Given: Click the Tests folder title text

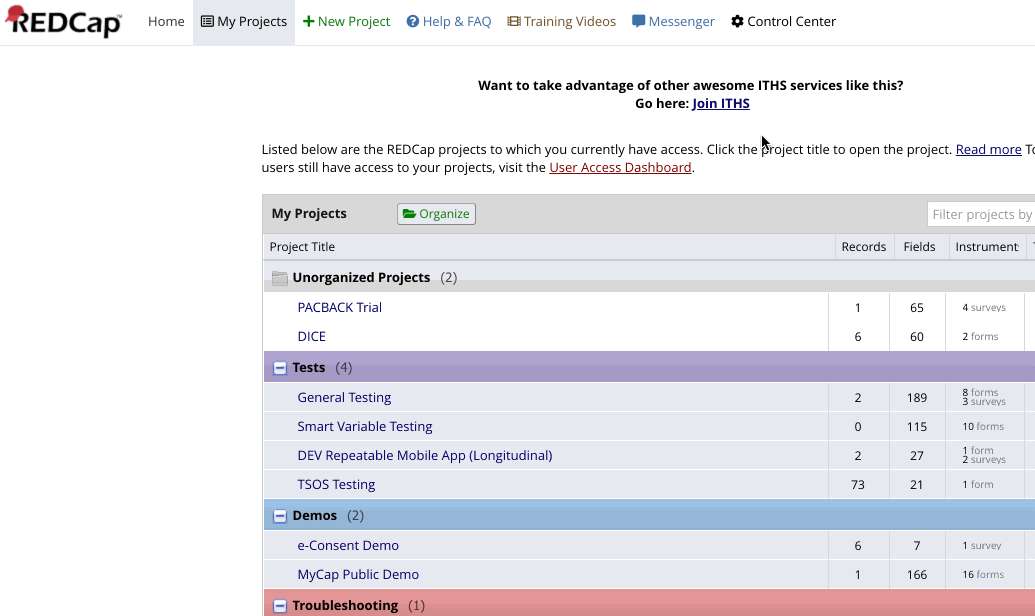Looking at the screenshot, I should tap(309, 367).
